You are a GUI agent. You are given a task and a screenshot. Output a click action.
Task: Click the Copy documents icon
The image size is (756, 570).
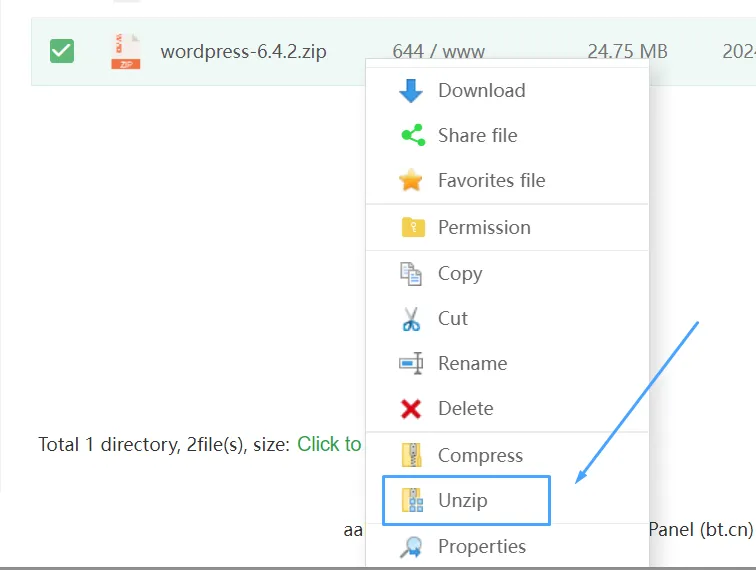(411, 273)
